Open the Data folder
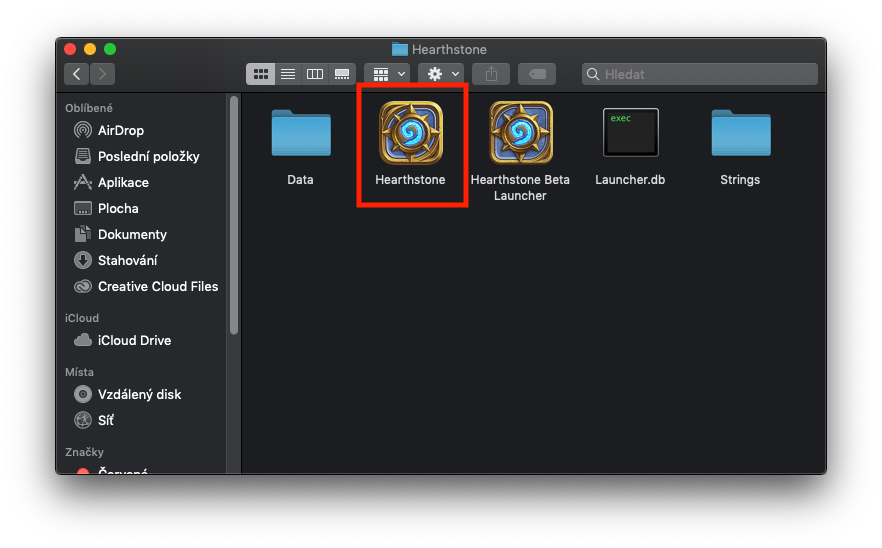 point(301,133)
